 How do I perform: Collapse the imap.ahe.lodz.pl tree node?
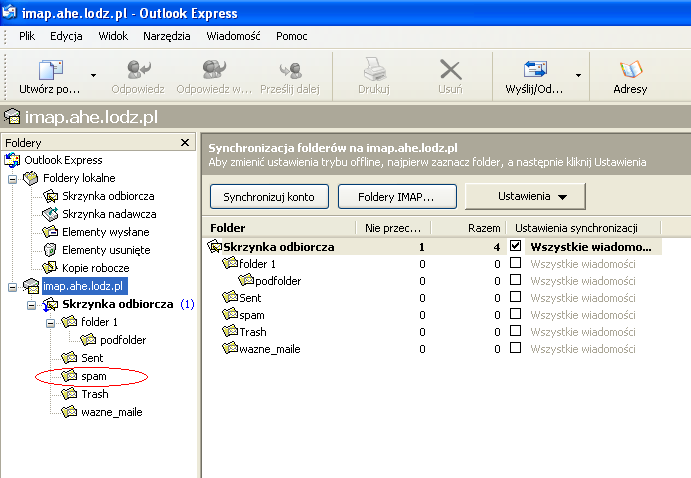(x=12, y=287)
